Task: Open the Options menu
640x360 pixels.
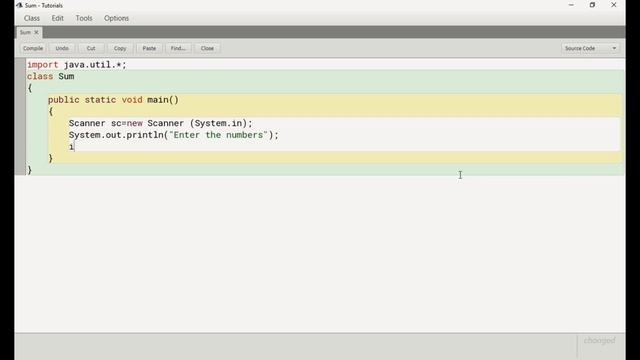Action: coord(116,18)
